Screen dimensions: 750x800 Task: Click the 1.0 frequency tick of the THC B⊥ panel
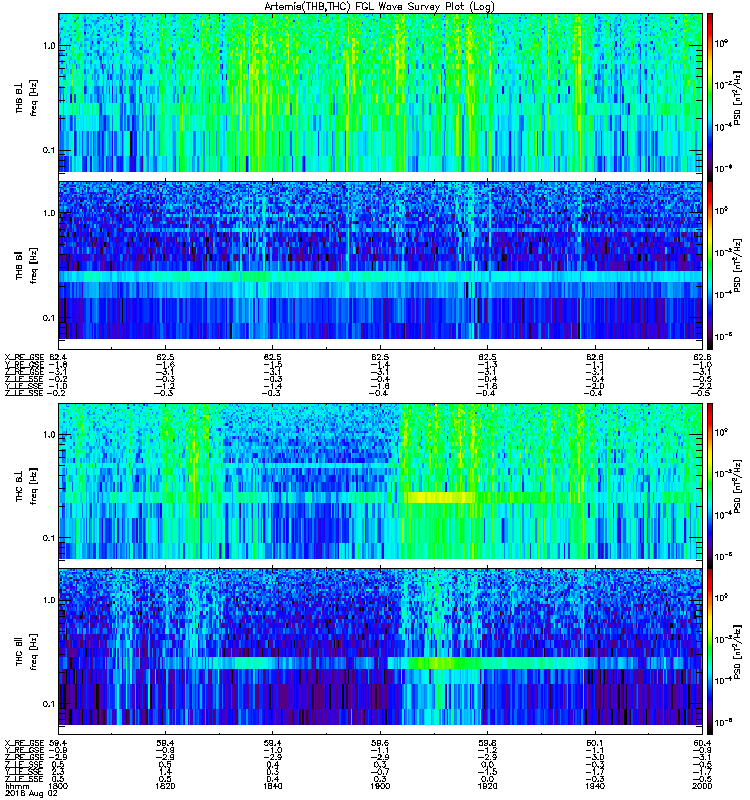(49, 435)
